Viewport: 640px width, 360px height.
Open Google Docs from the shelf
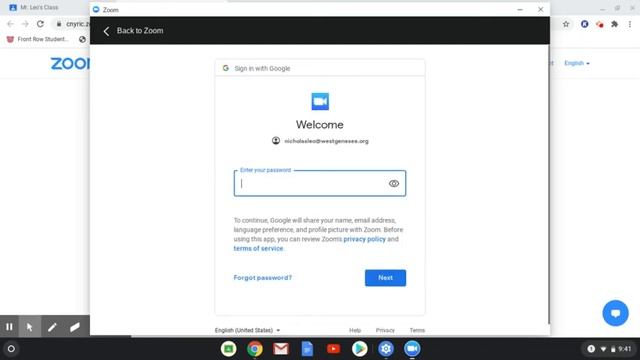coord(307,349)
